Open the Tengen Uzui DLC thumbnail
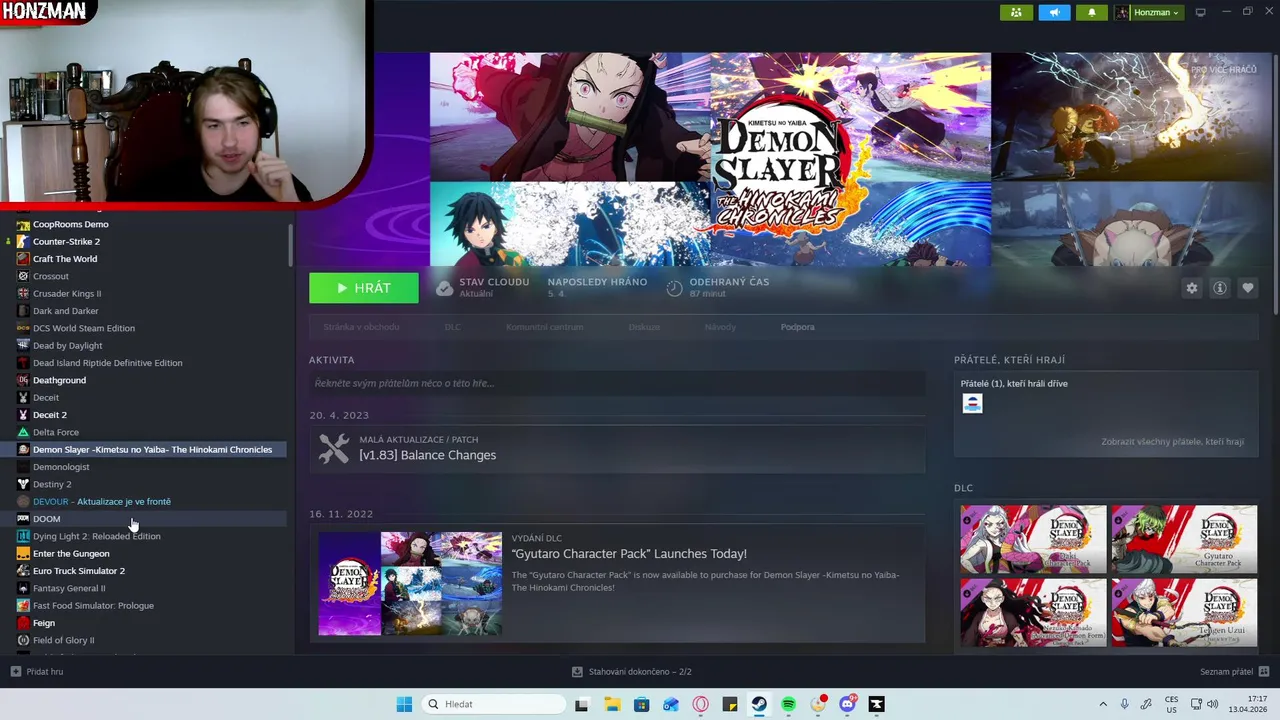 click(x=1184, y=613)
